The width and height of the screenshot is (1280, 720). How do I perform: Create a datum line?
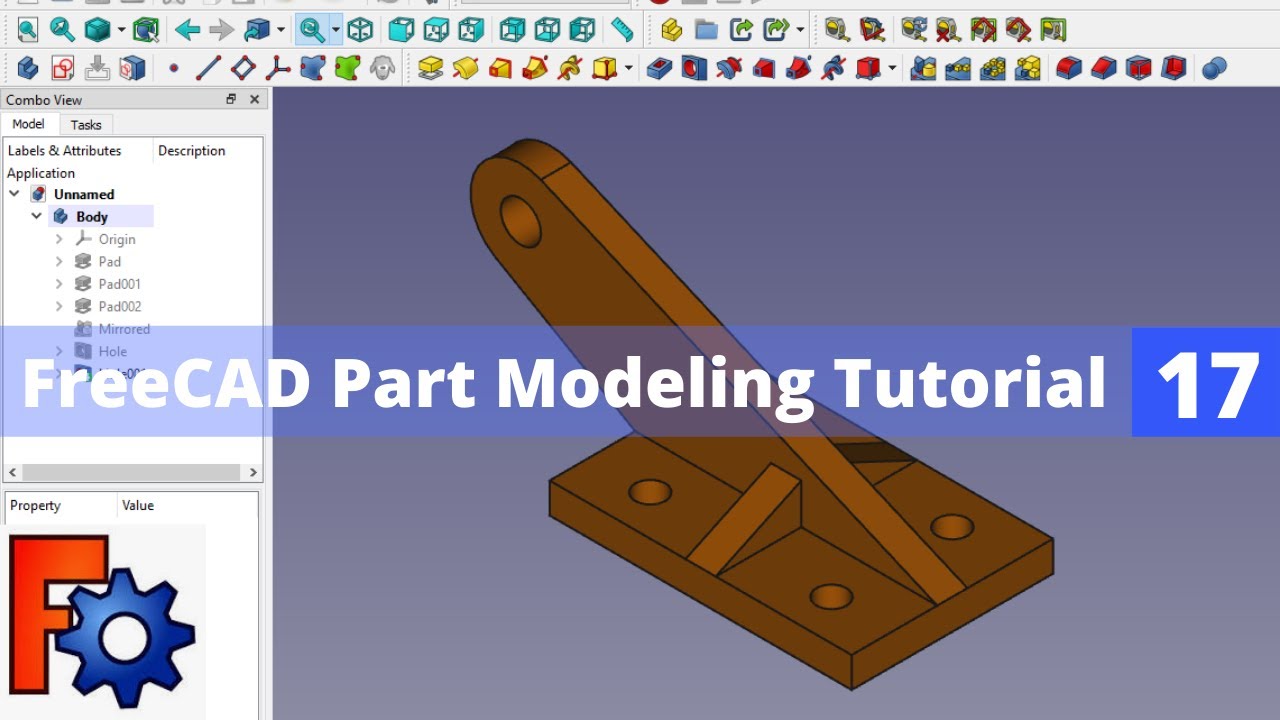208,68
